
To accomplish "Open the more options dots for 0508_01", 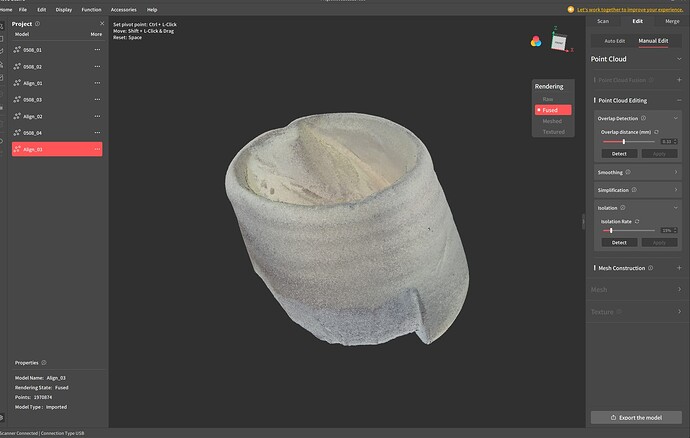I will point(97,50).
